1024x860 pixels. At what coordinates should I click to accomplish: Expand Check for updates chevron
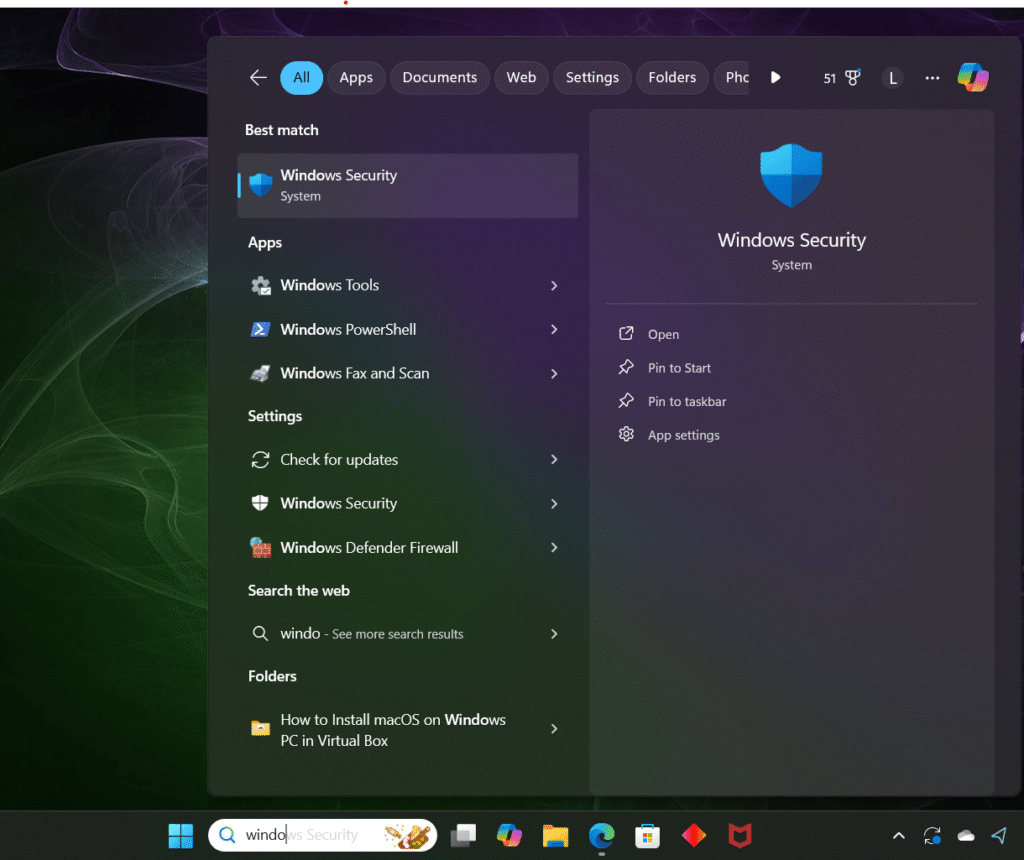(554, 460)
